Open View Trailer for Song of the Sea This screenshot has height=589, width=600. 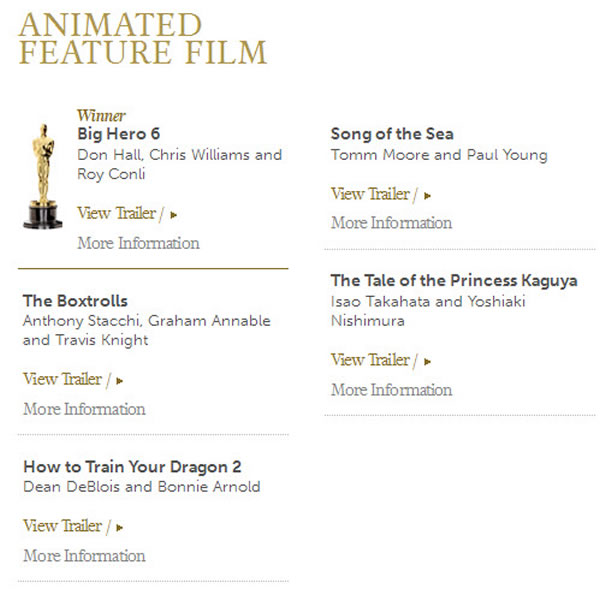pos(370,194)
